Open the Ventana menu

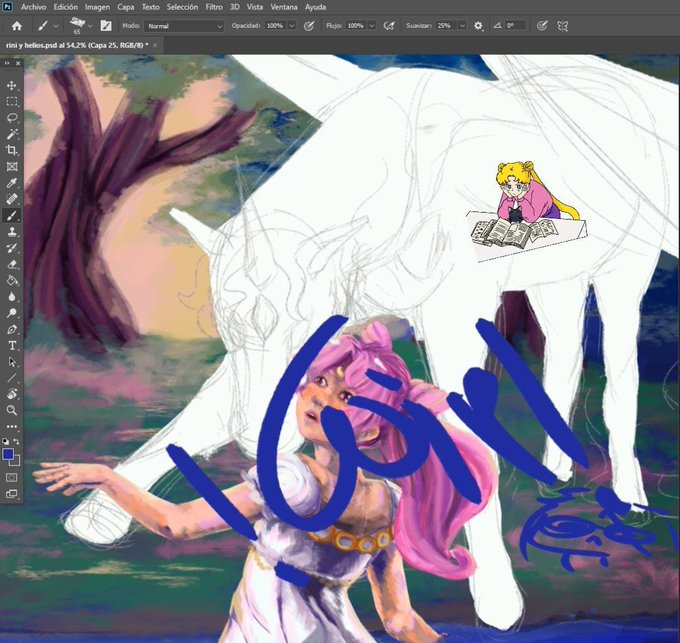pyautogui.click(x=284, y=7)
